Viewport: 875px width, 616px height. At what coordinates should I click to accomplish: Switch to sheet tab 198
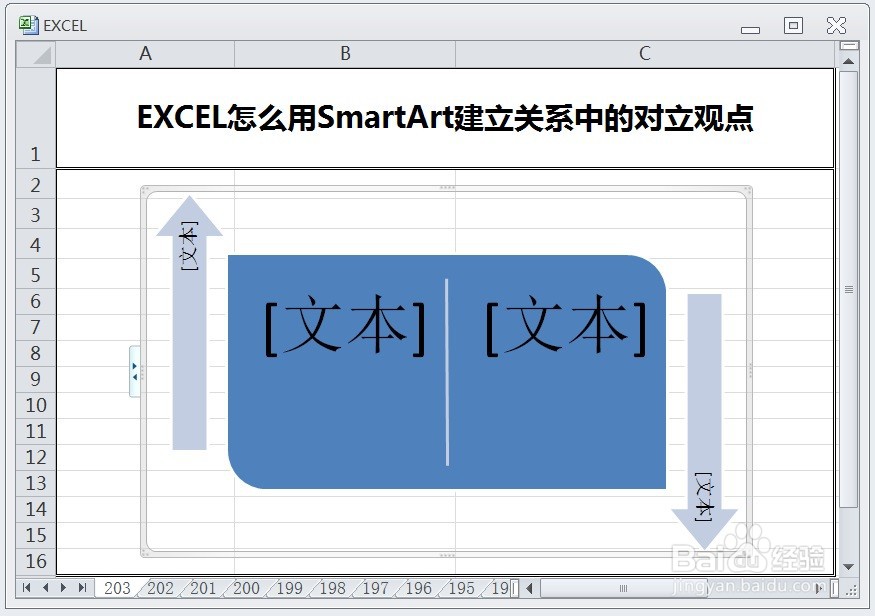point(332,588)
